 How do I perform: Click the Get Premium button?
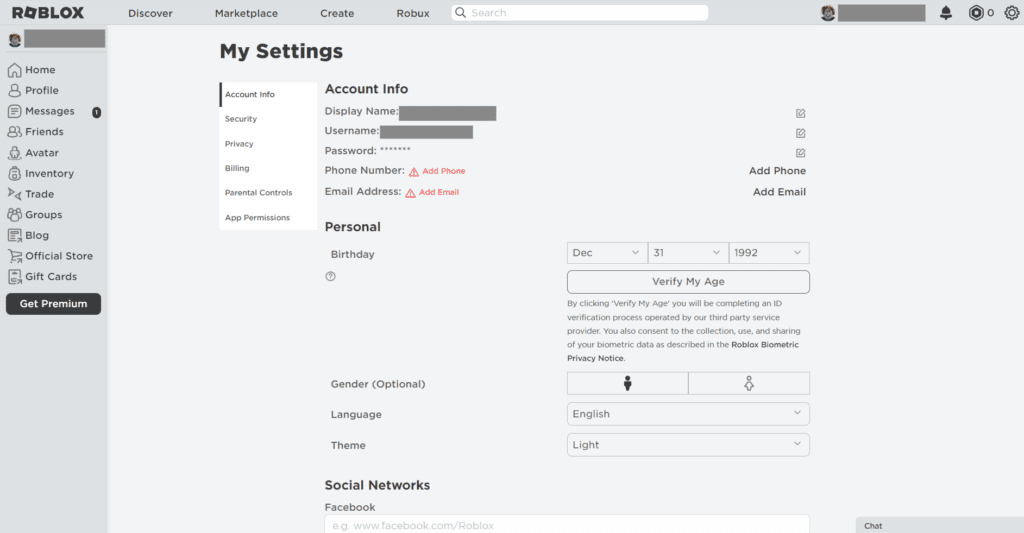tap(54, 304)
